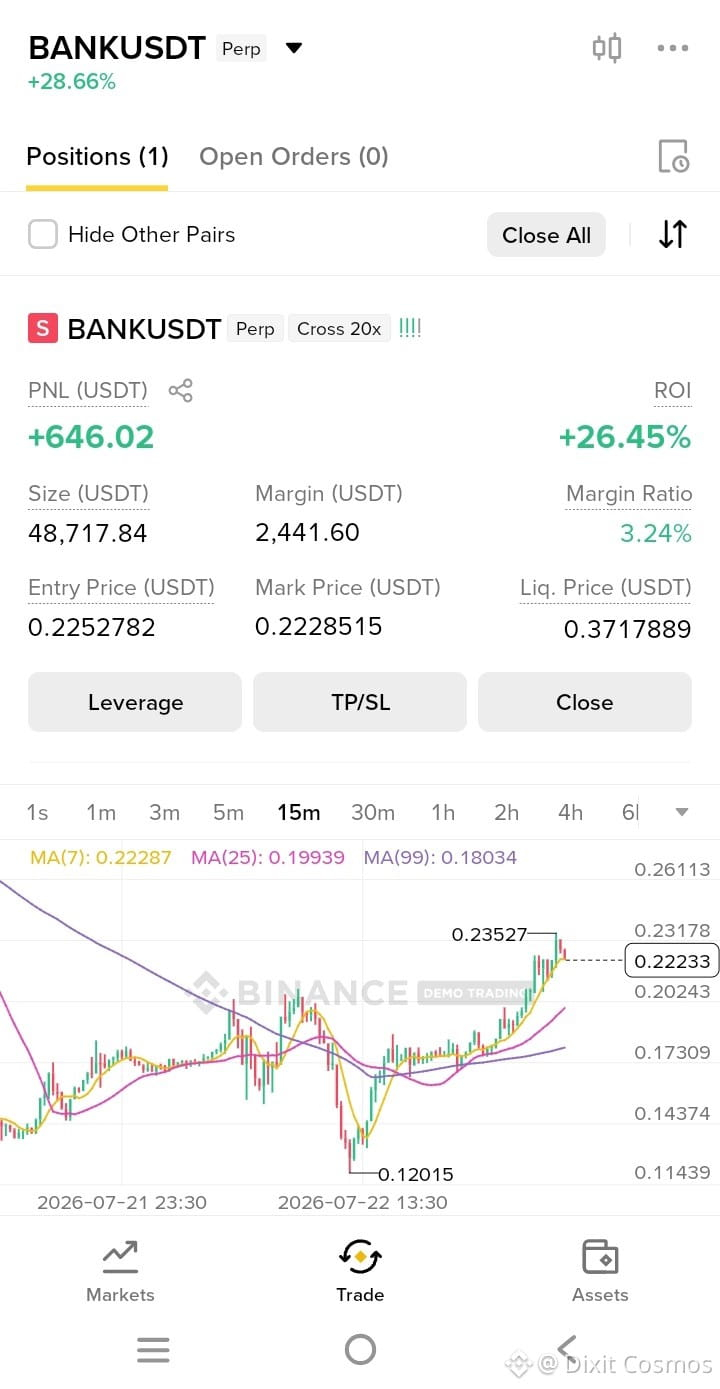This screenshot has width=720, height=1389.
Task: Tap the 0.2252782 entry price value
Action: [92, 627]
